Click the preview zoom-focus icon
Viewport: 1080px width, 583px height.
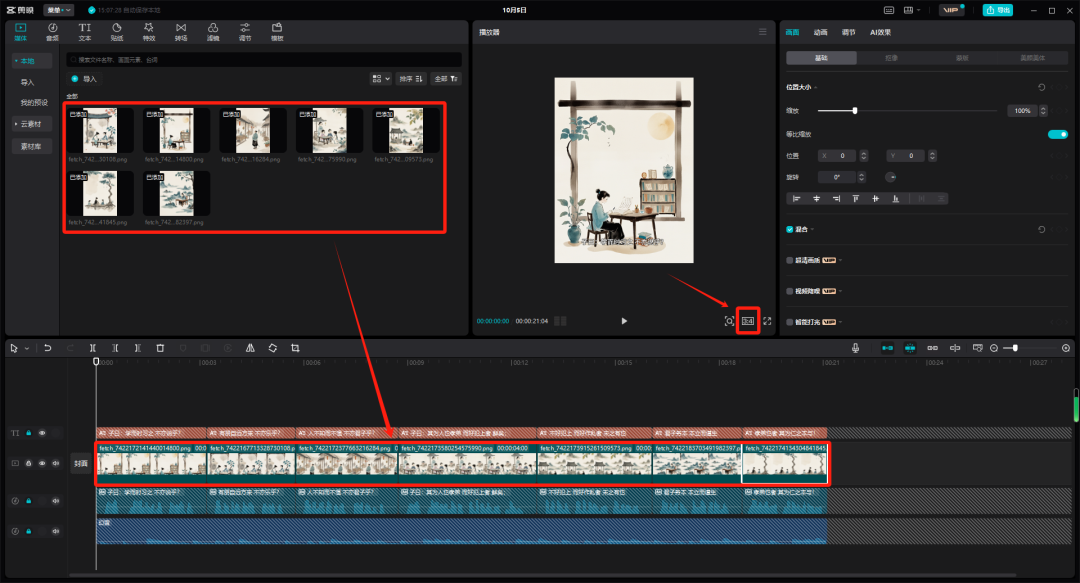pyautogui.click(x=729, y=321)
